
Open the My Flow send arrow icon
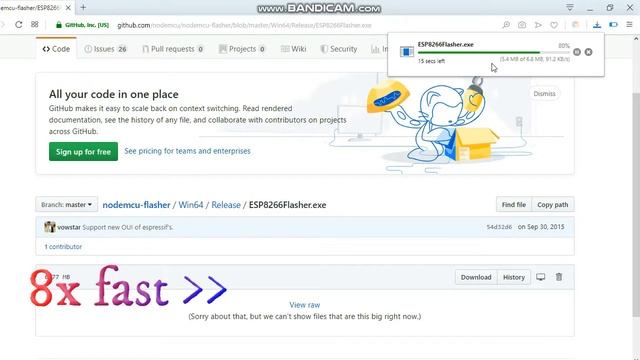point(538,25)
